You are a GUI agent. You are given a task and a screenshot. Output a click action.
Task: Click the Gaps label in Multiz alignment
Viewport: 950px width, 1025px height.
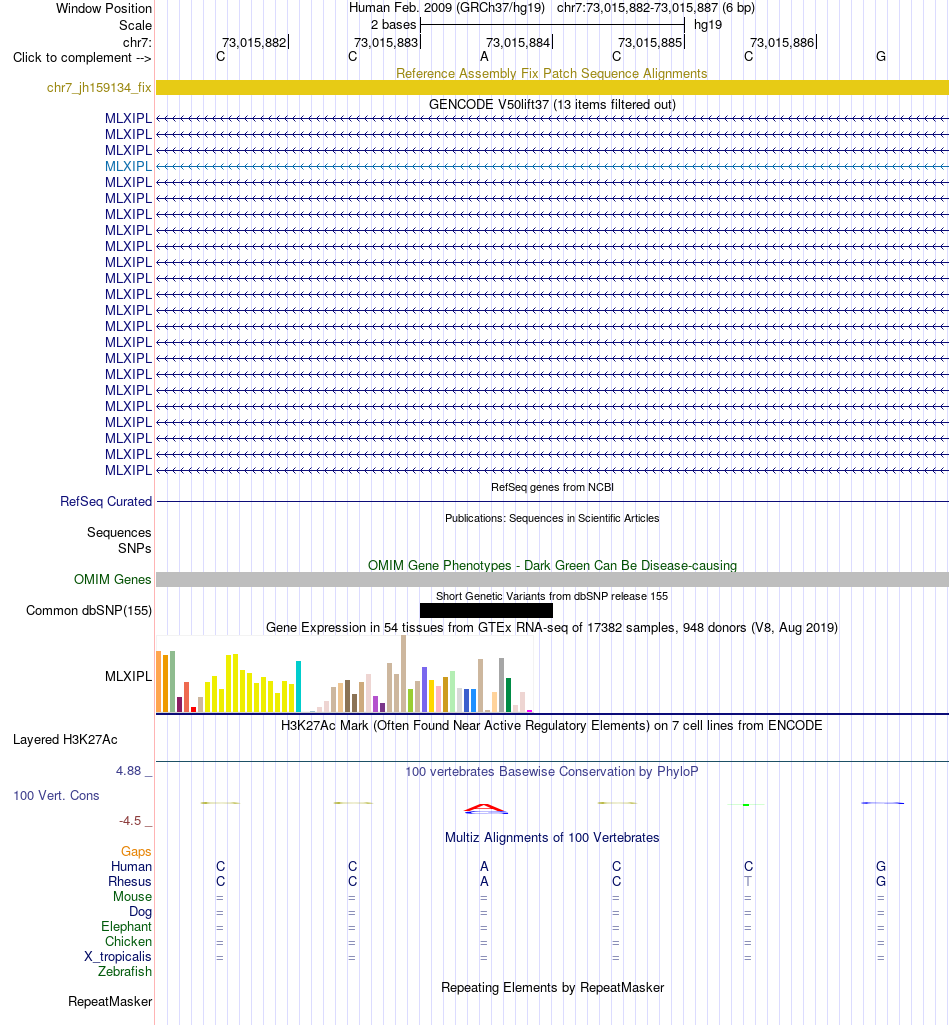coord(136,851)
